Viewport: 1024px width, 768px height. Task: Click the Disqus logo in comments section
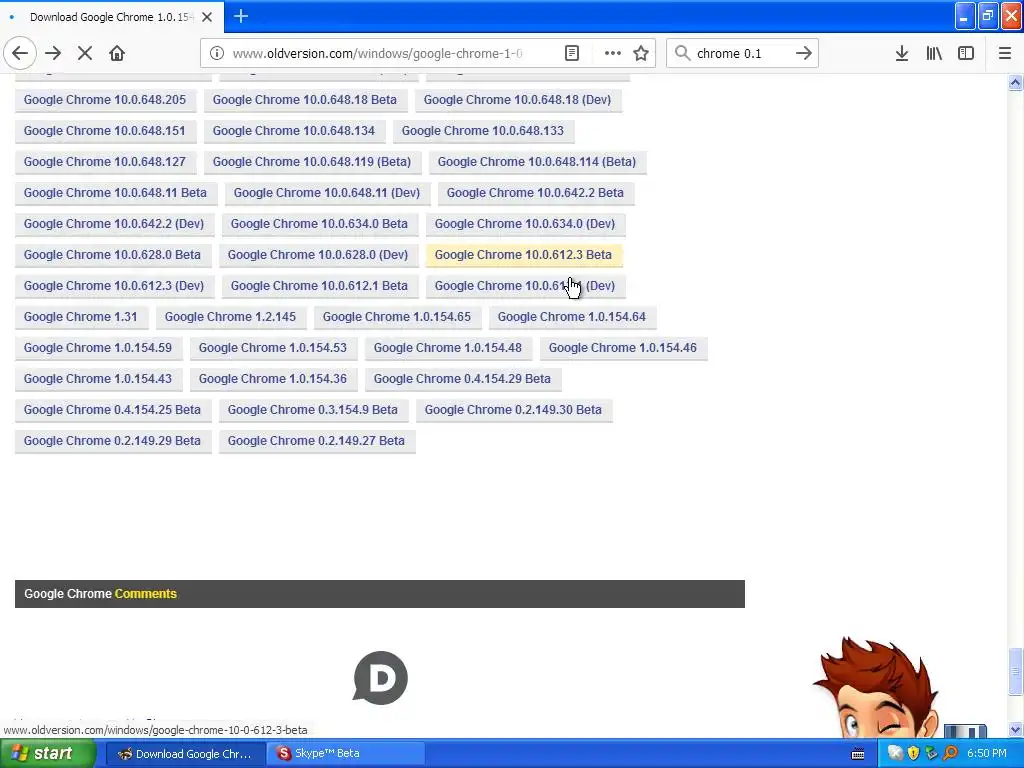pos(380,678)
